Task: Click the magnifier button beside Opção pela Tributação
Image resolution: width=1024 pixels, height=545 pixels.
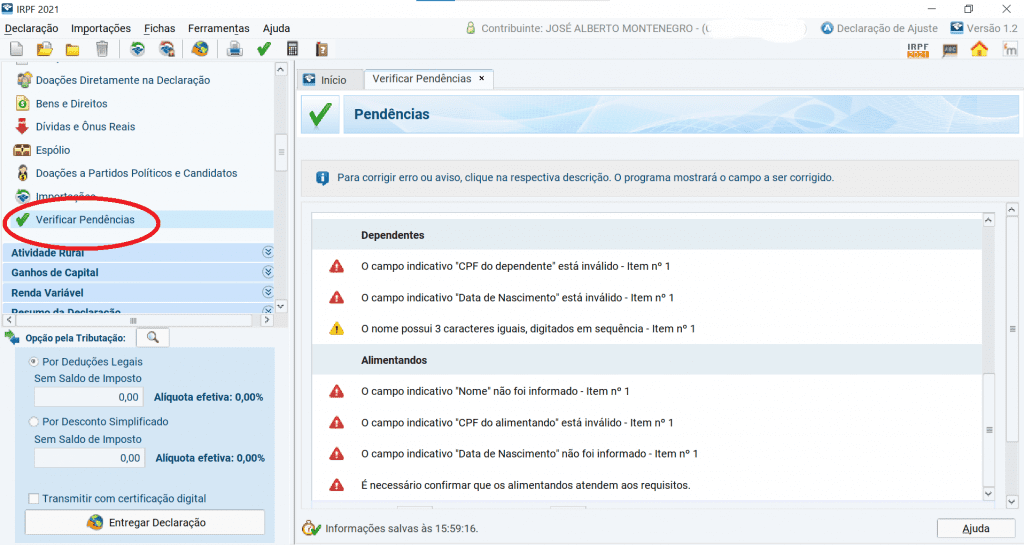Action: point(153,337)
